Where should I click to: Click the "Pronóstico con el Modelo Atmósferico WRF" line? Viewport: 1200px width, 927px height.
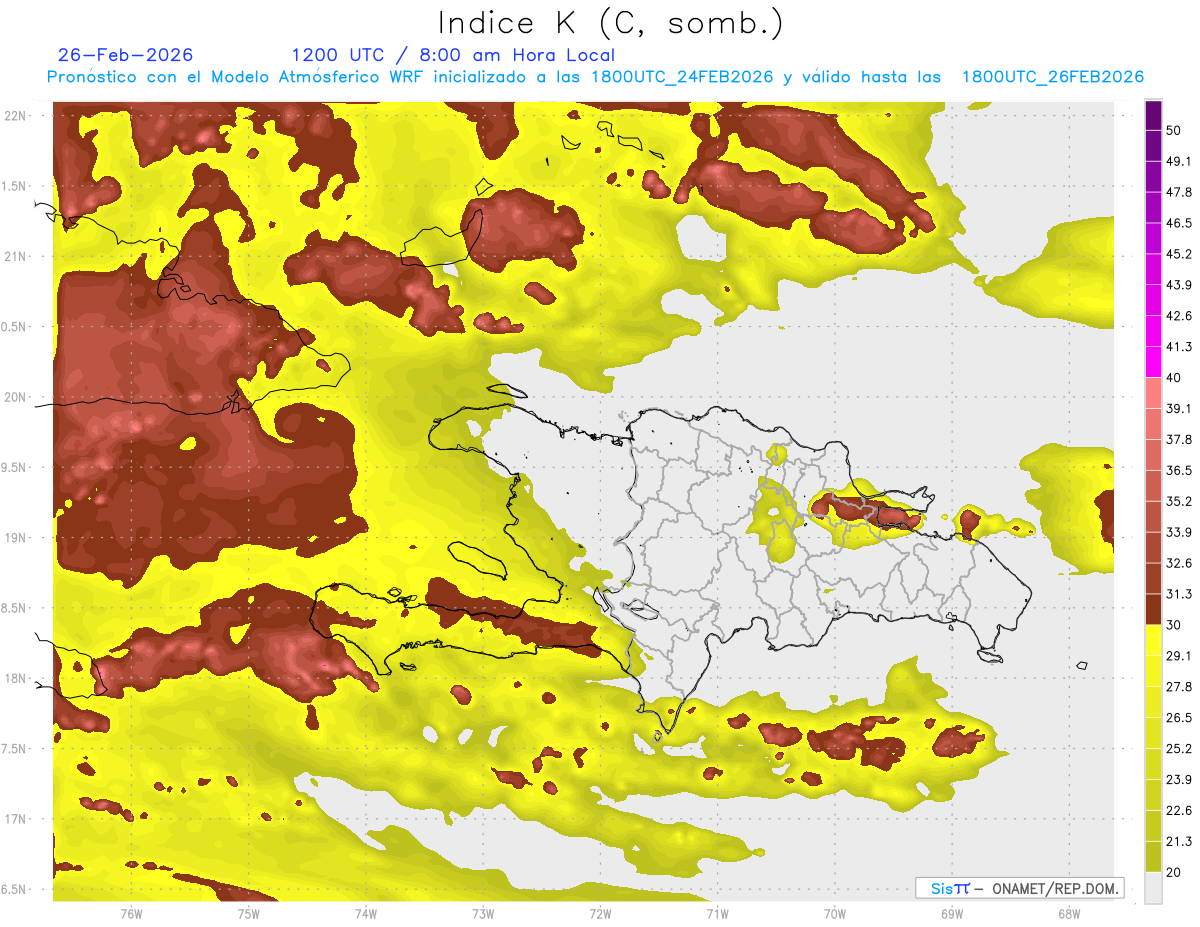point(595,77)
